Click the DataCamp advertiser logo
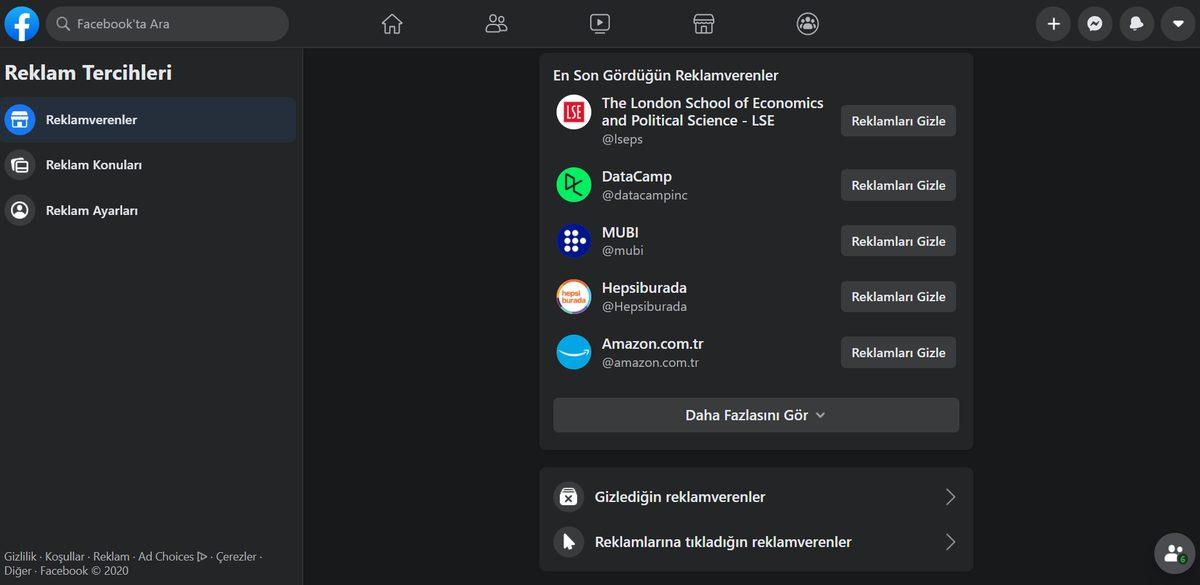 tap(573, 185)
